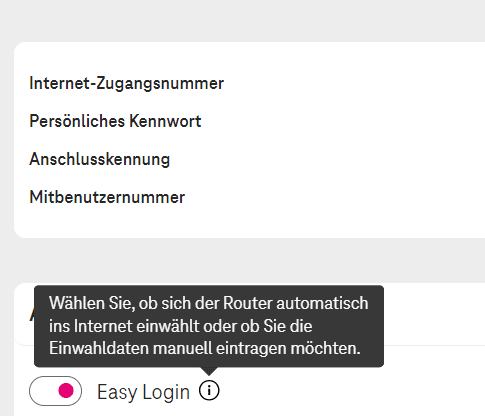Click the pink knob of the Easy Login switch
Screen dimensions: 485x416
[66, 391]
